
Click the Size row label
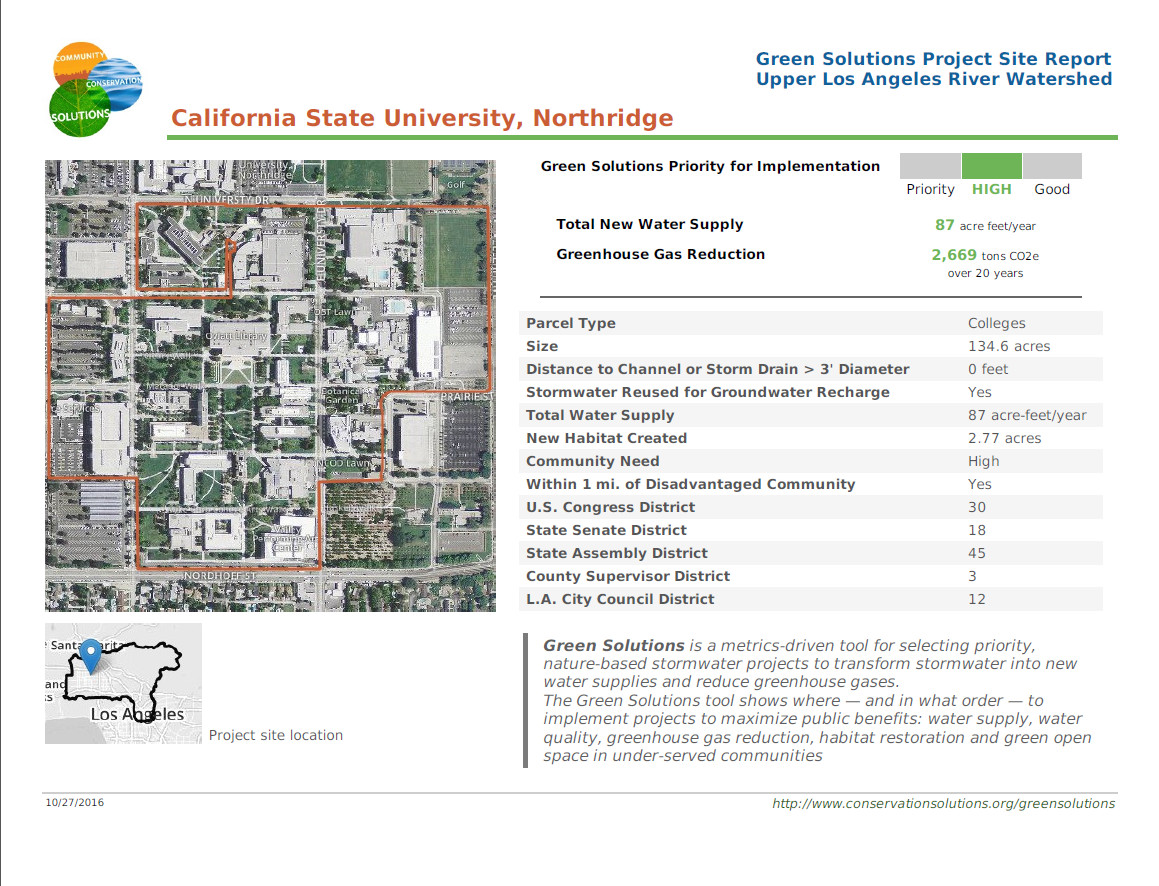(542, 346)
